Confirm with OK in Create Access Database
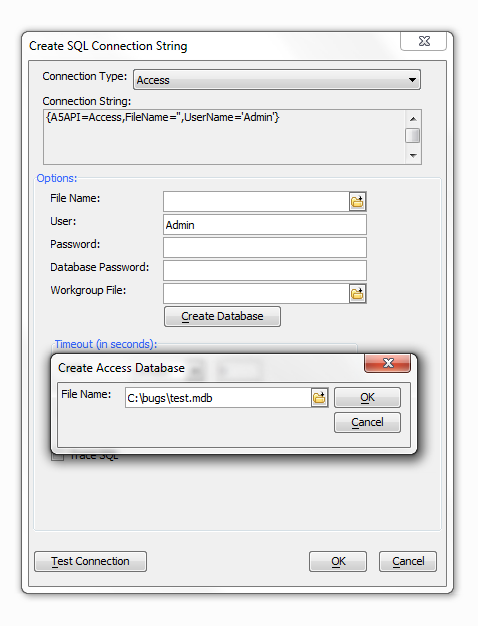 pyautogui.click(x=367, y=398)
